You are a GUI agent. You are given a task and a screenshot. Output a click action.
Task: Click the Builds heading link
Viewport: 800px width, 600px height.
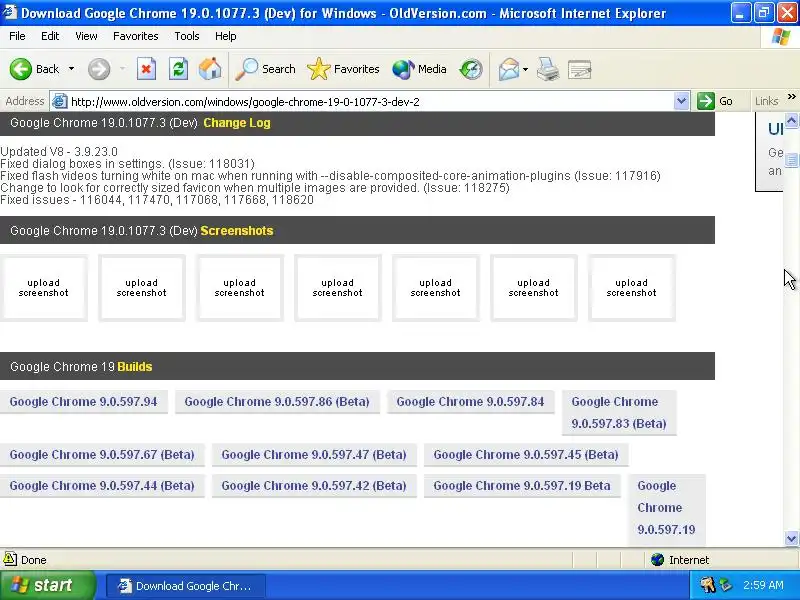tap(135, 367)
